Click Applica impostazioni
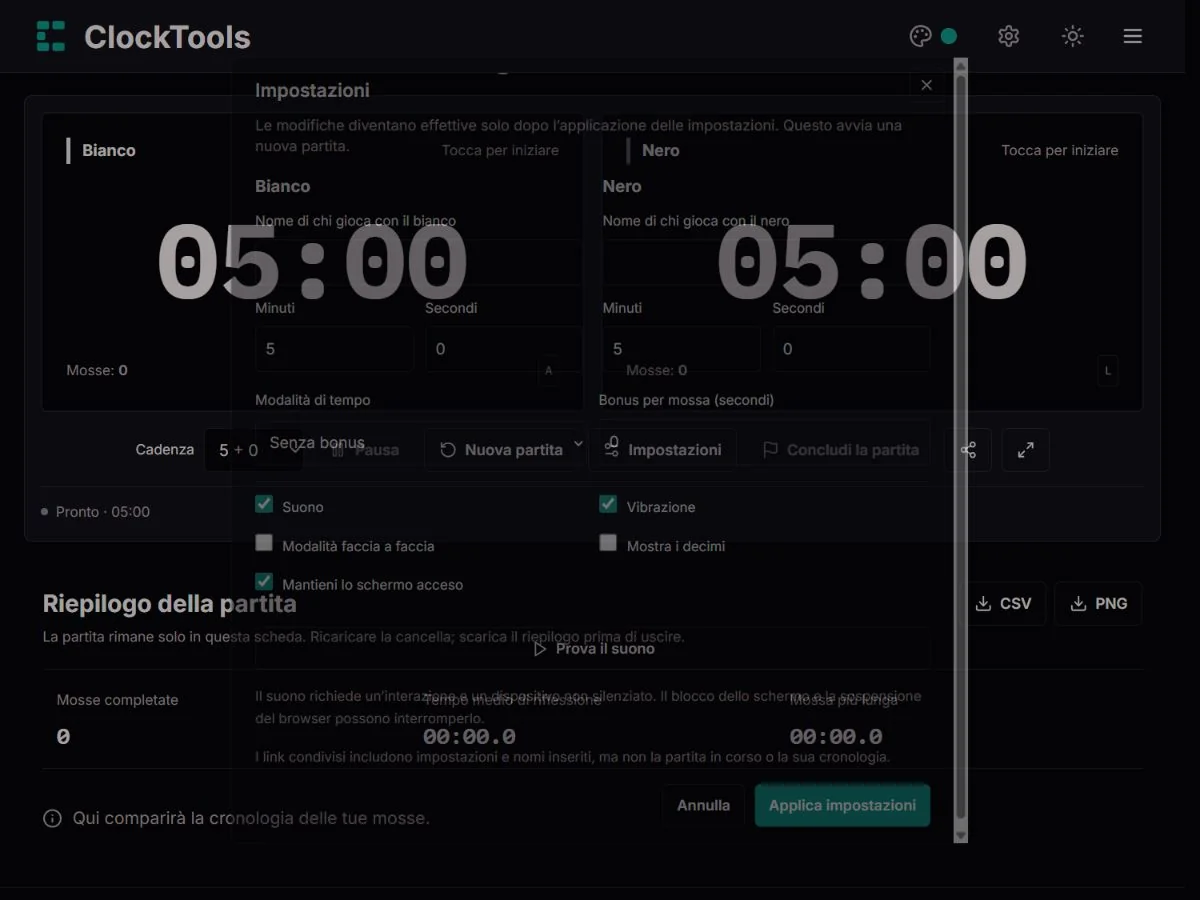Image resolution: width=1200 pixels, height=900 pixels. (x=842, y=805)
